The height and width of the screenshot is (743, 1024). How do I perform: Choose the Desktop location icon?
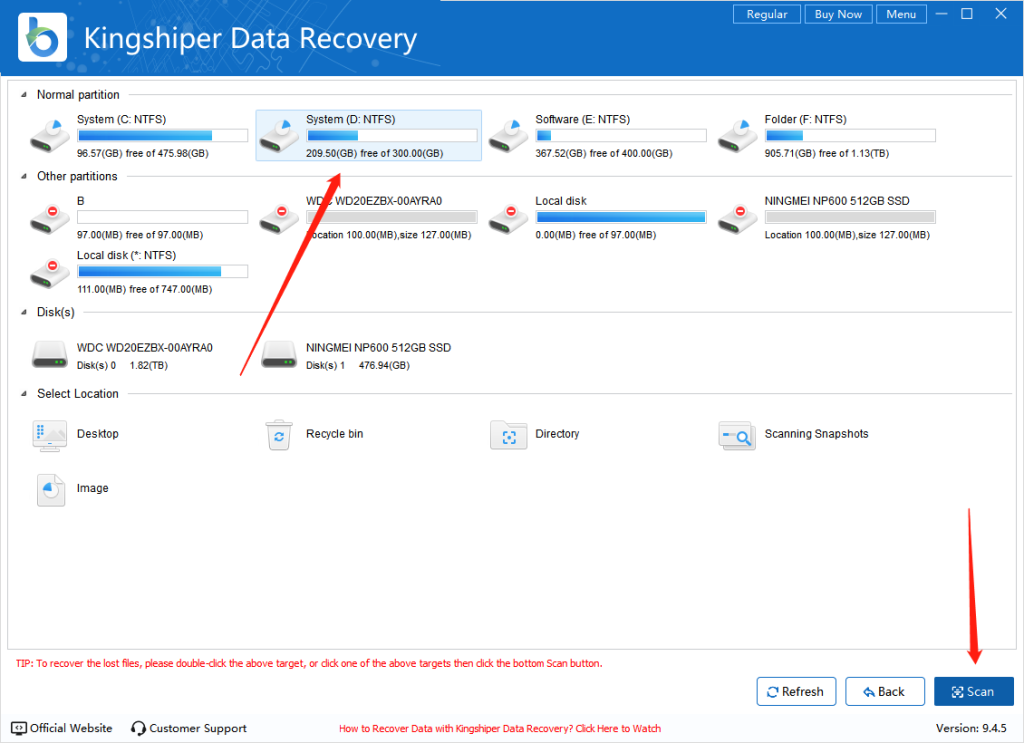tap(50, 435)
